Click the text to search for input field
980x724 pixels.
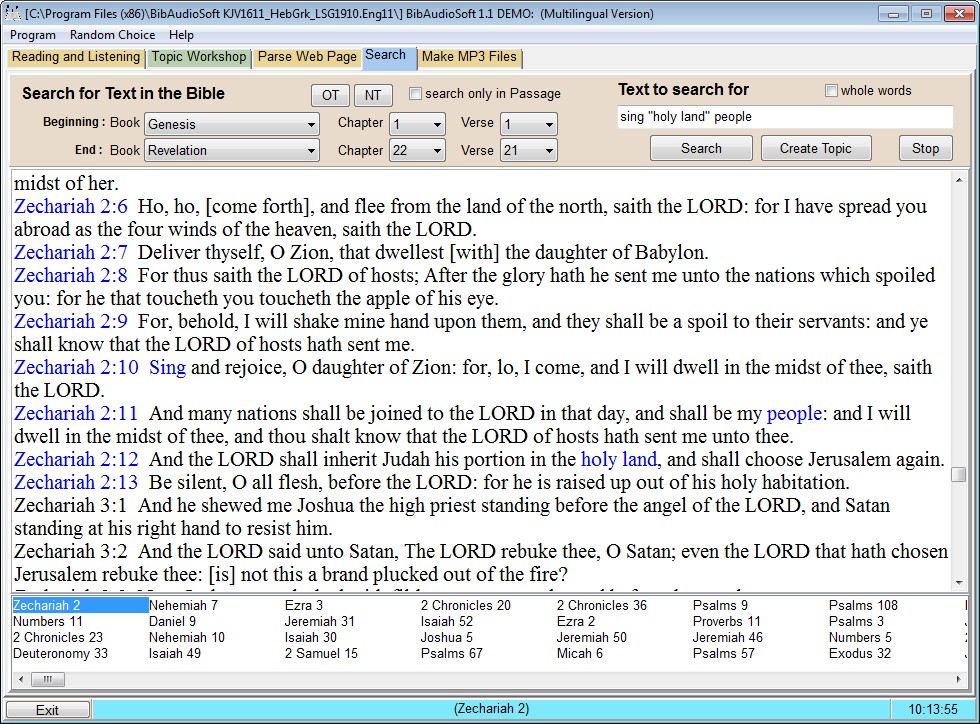click(x=785, y=117)
